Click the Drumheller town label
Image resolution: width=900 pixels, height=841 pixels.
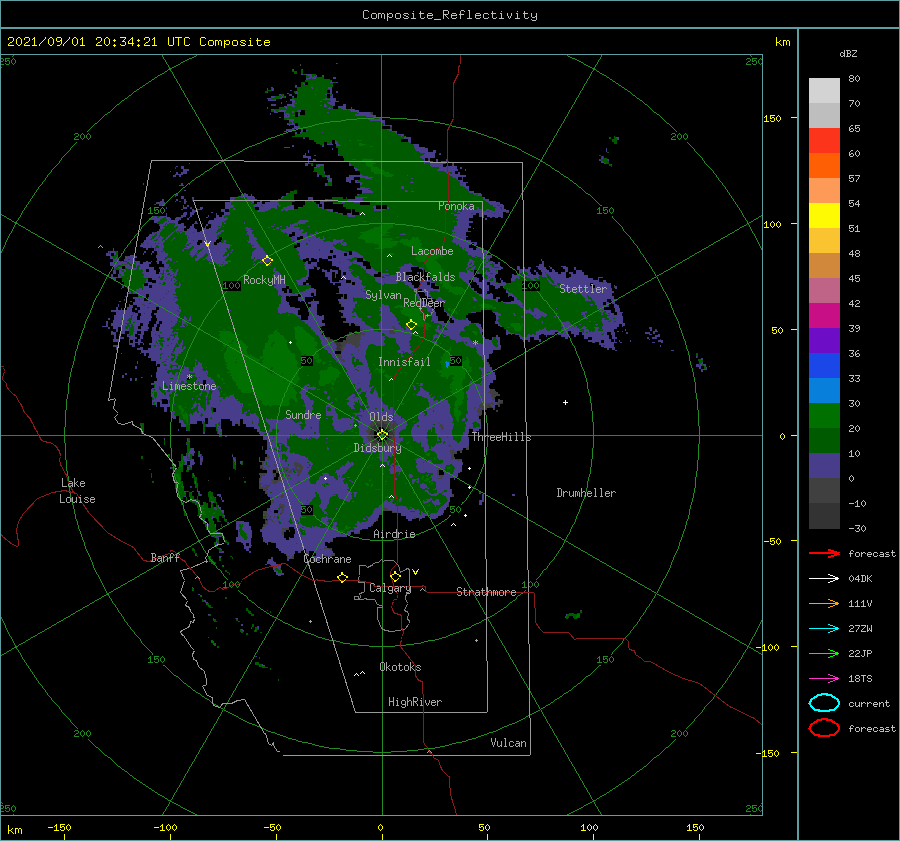click(586, 493)
